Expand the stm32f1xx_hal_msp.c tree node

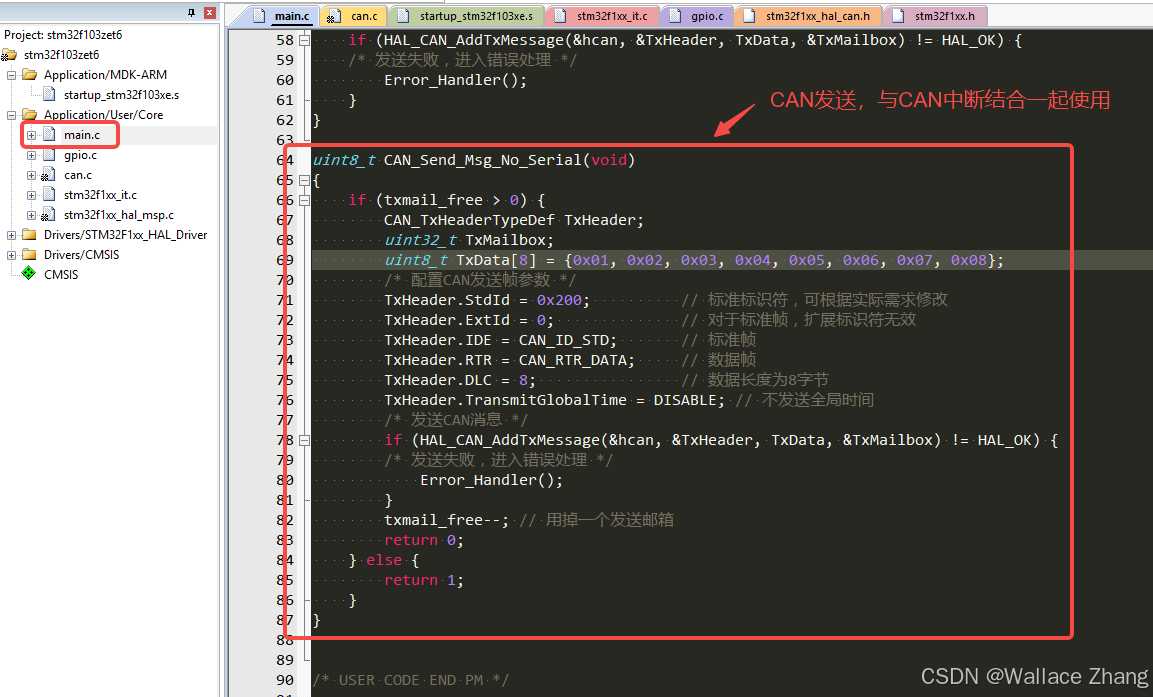pos(32,215)
